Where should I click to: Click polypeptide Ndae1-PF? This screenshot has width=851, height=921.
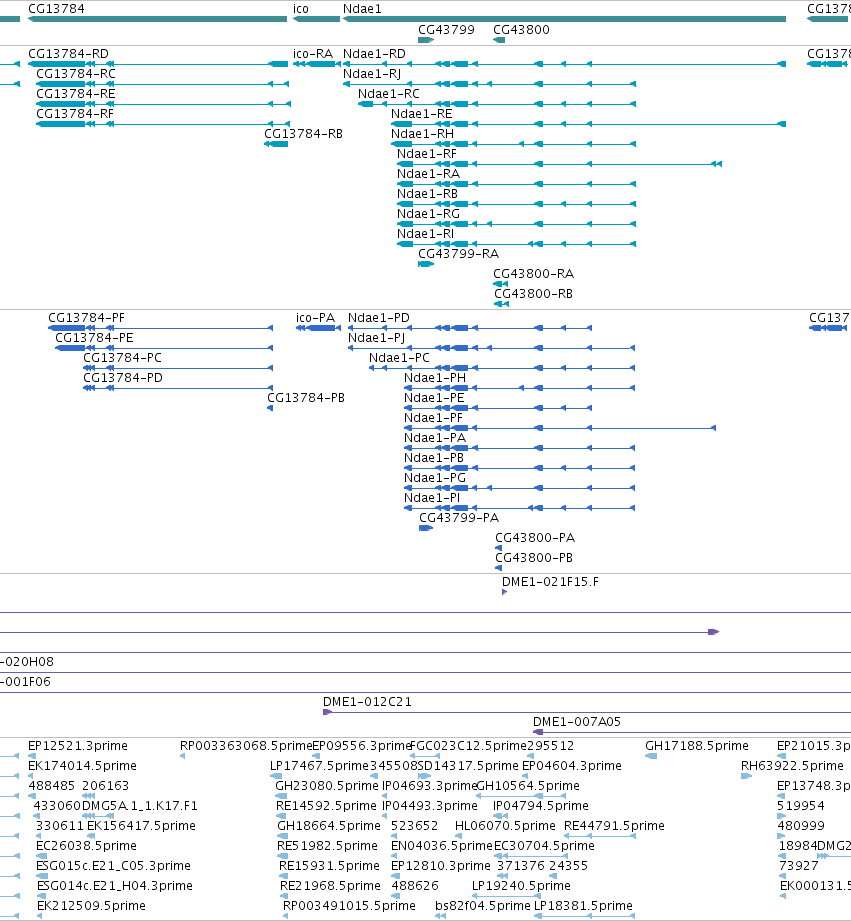click(433, 418)
